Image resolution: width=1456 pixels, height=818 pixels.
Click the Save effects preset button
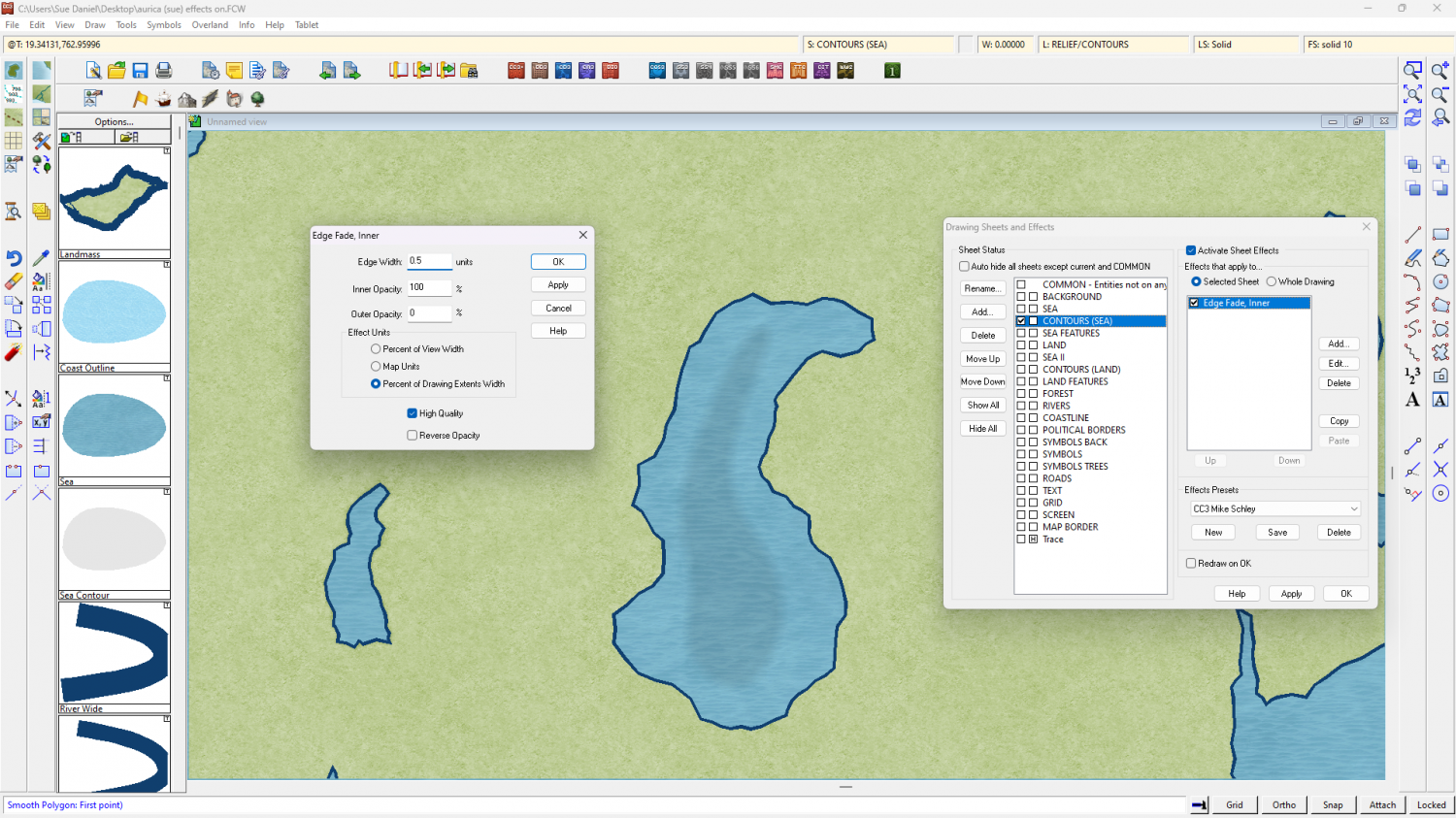pyautogui.click(x=1277, y=533)
